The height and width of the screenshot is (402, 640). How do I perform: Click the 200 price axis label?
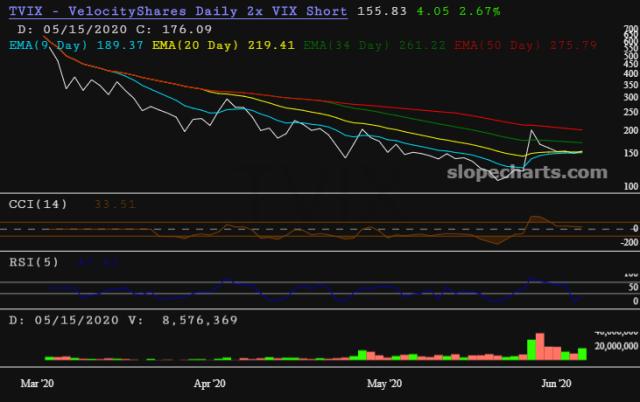631,131
